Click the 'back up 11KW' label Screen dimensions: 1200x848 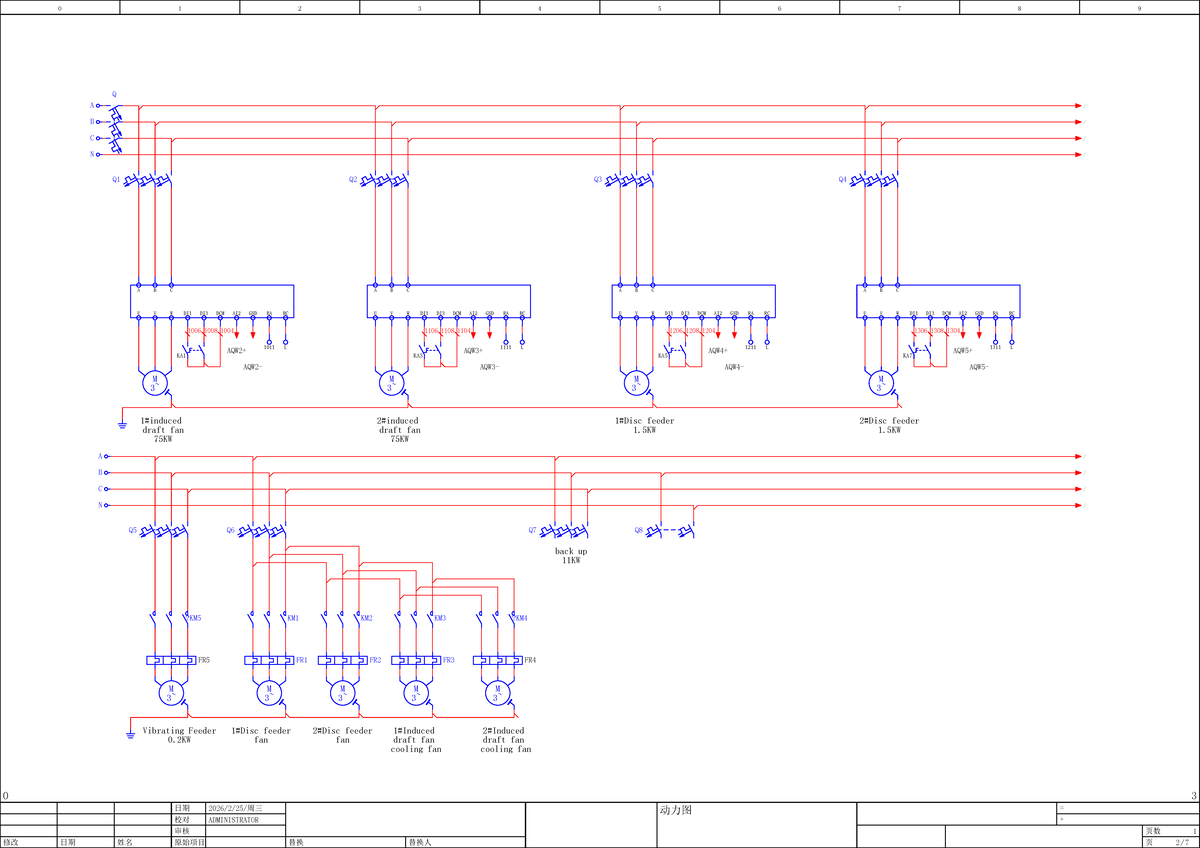(x=571, y=556)
